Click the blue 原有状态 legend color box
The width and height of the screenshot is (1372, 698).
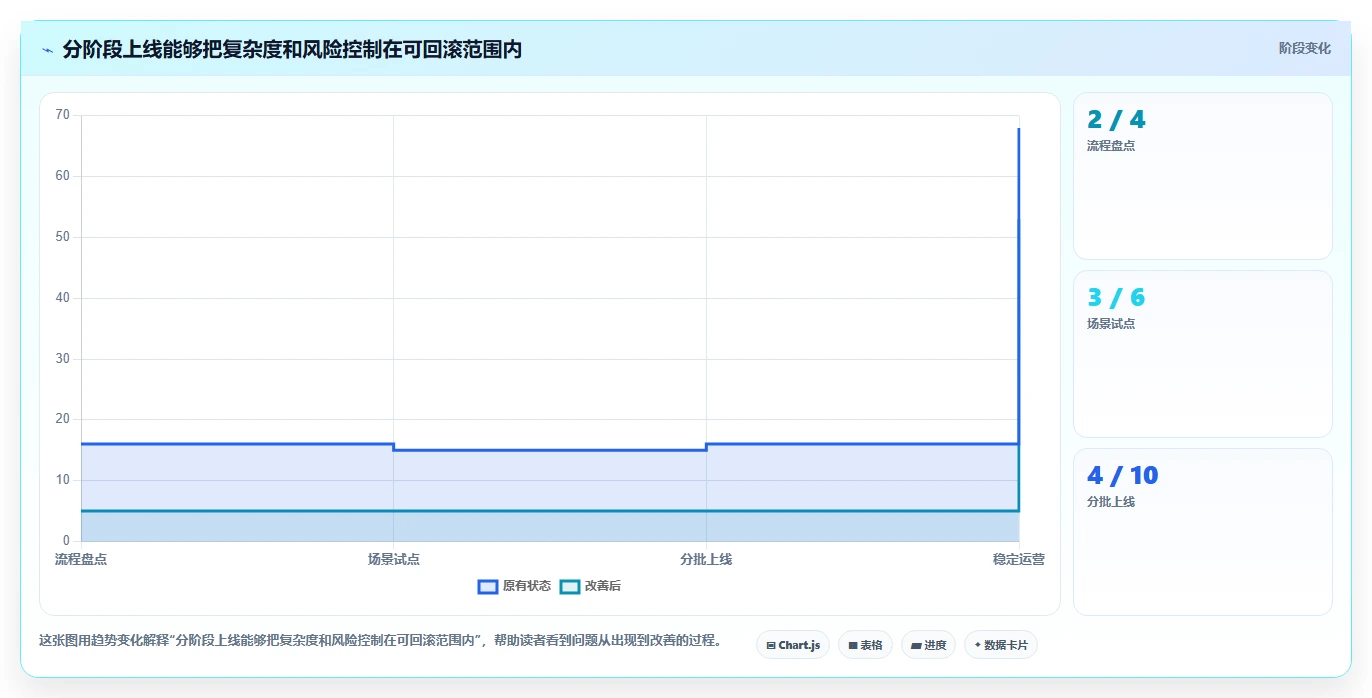click(488, 586)
